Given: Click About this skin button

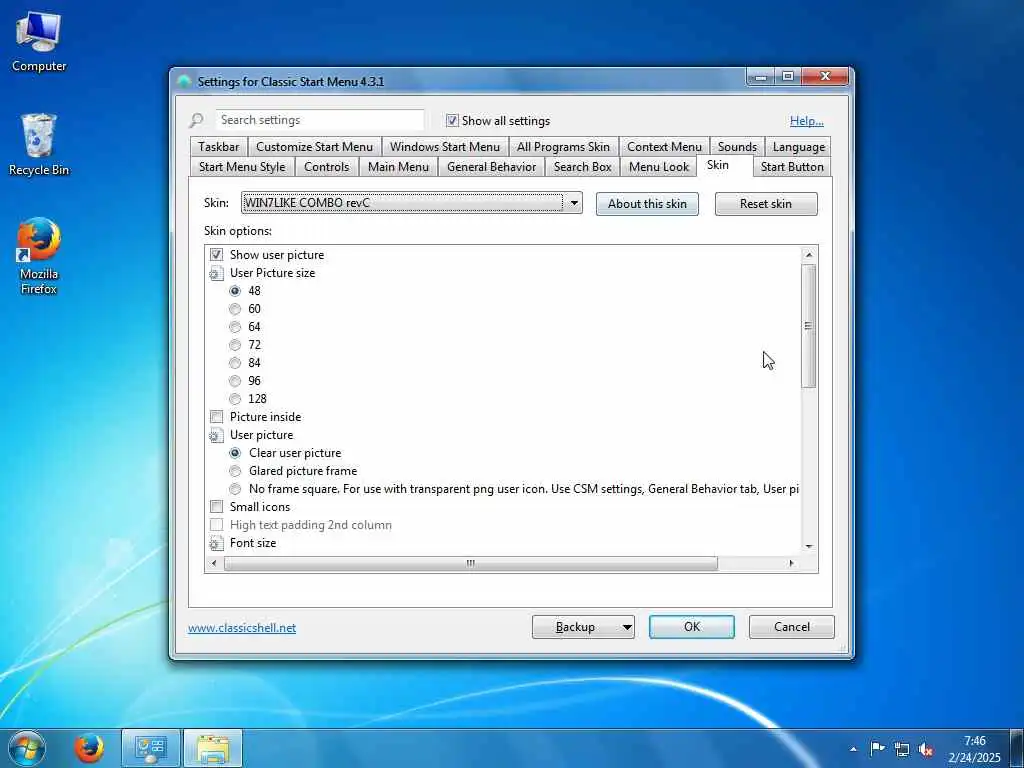Looking at the screenshot, I should click(647, 204).
